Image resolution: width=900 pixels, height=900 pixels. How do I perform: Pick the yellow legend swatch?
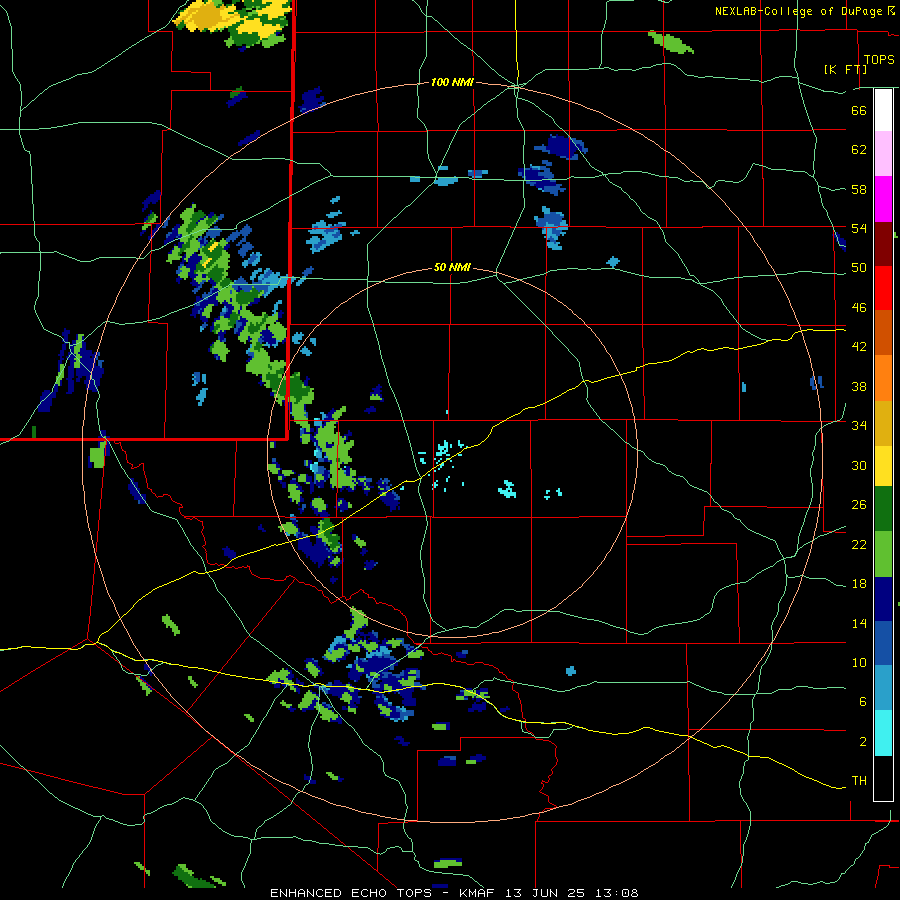pos(883,466)
